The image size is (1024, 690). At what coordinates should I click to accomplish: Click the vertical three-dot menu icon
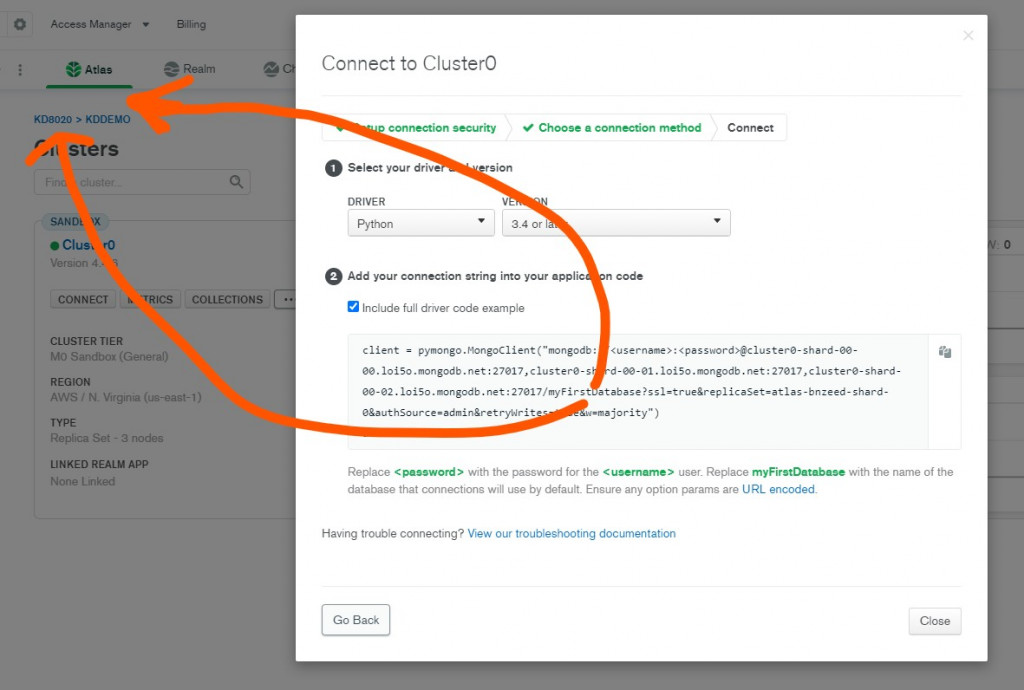(x=20, y=69)
